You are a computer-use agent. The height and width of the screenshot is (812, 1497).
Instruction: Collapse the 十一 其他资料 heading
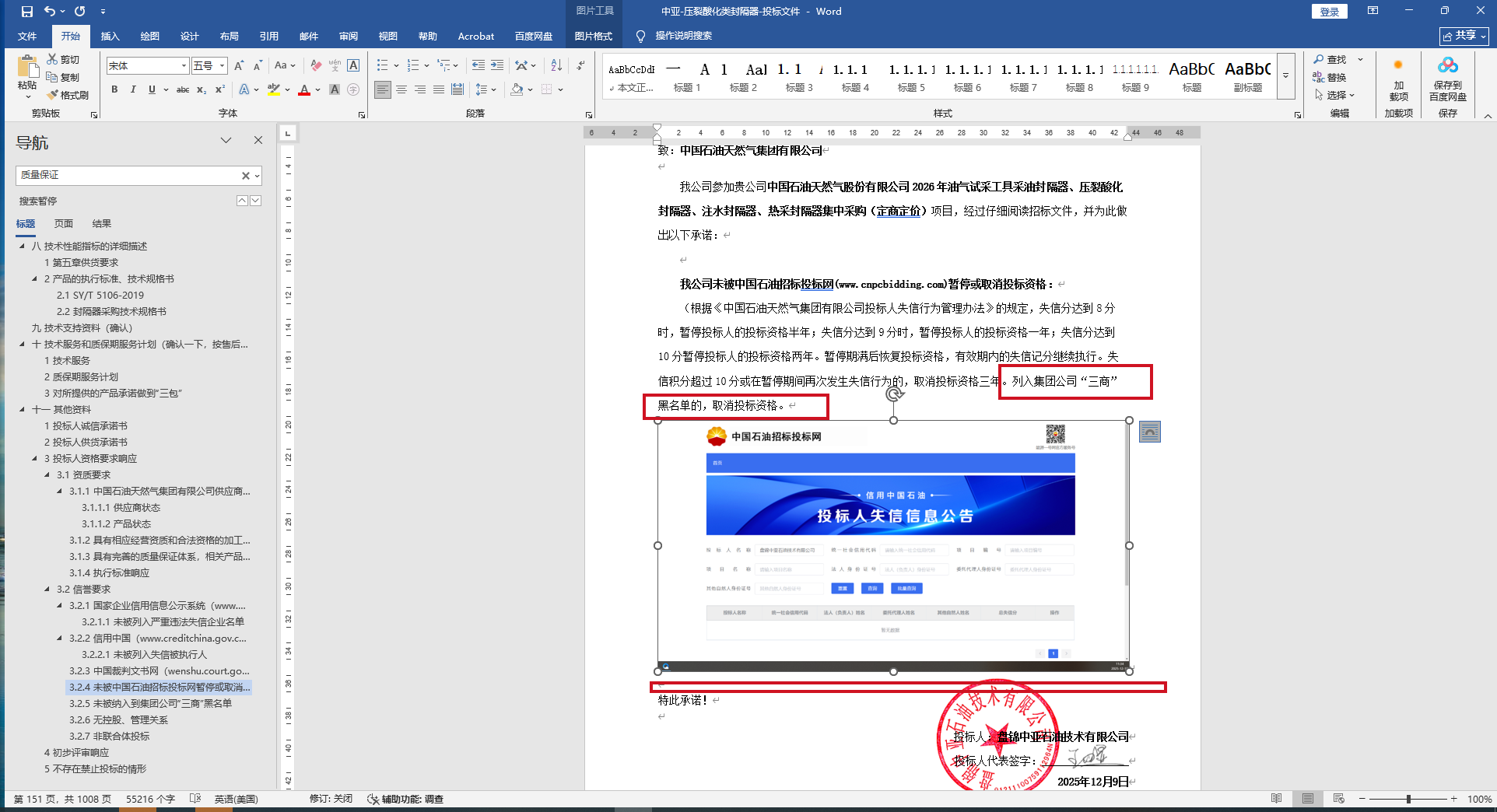point(22,409)
